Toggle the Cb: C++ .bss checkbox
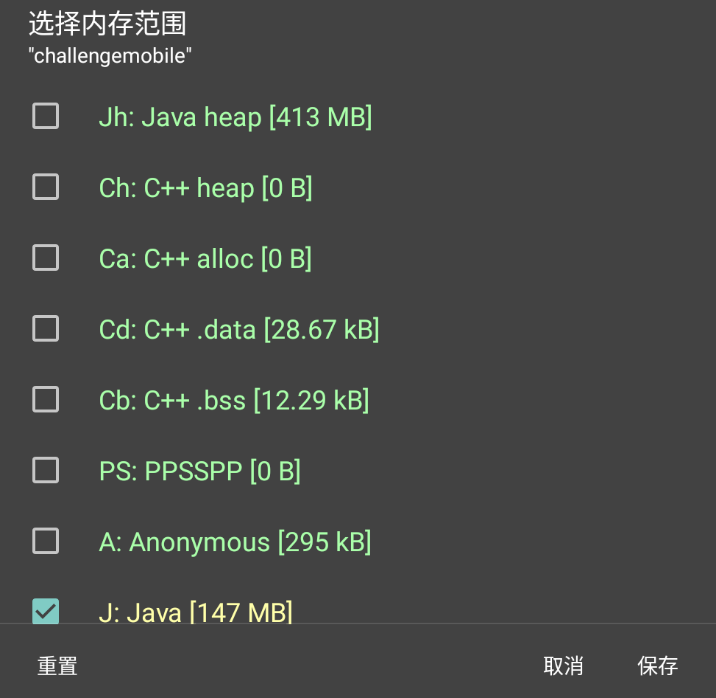 click(46, 399)
